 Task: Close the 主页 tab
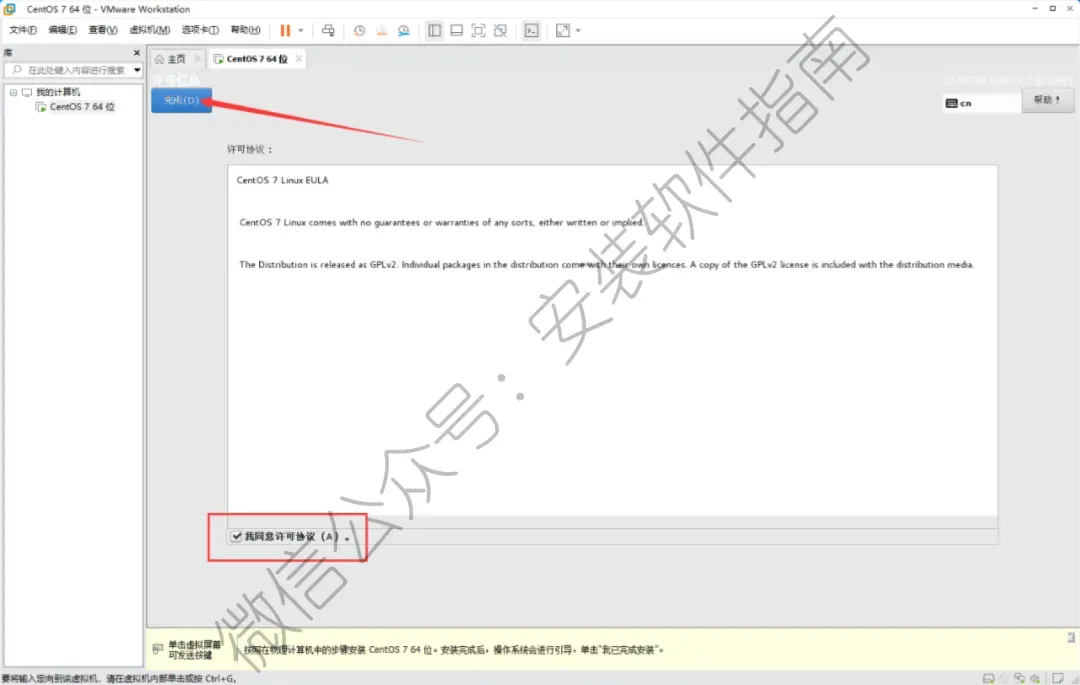198,59
